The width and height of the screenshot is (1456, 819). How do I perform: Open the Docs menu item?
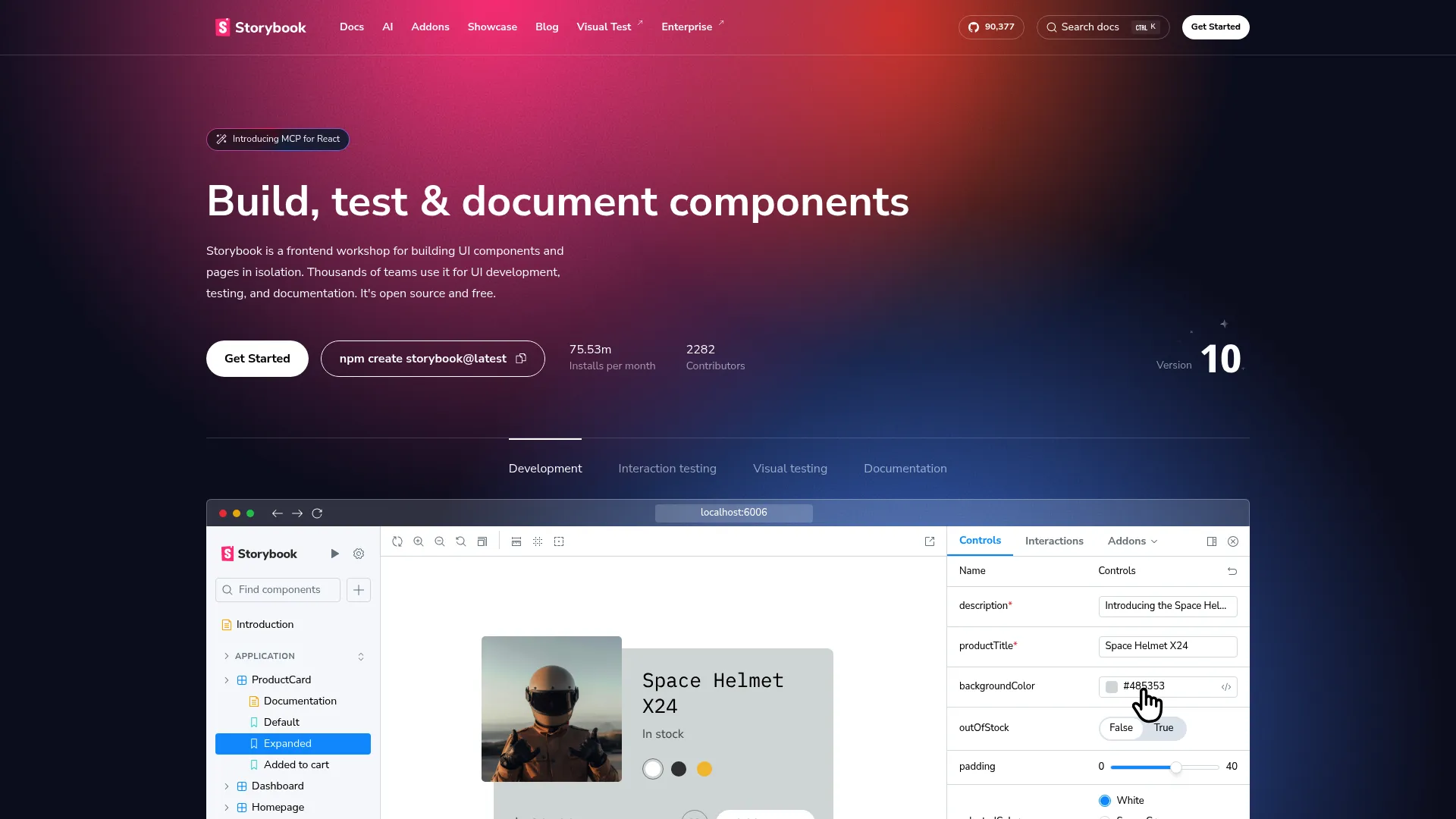352,27
